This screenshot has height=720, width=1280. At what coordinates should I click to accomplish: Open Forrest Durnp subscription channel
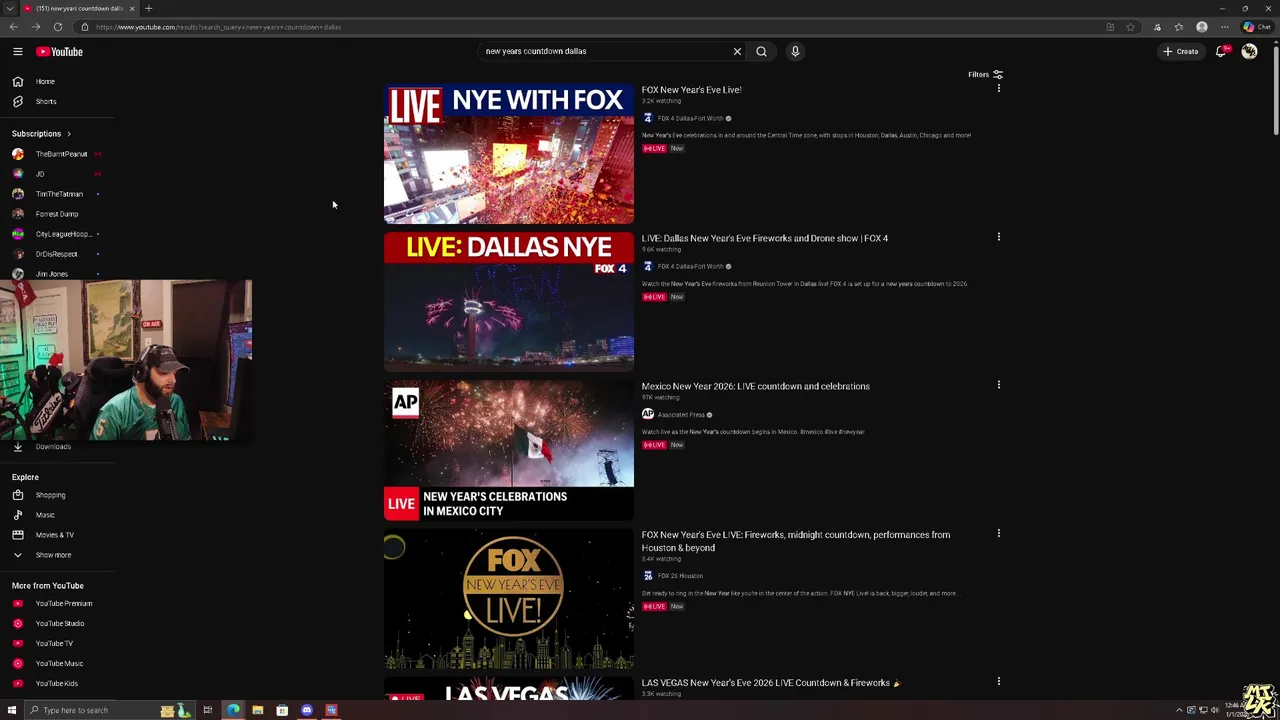point(57,214)
